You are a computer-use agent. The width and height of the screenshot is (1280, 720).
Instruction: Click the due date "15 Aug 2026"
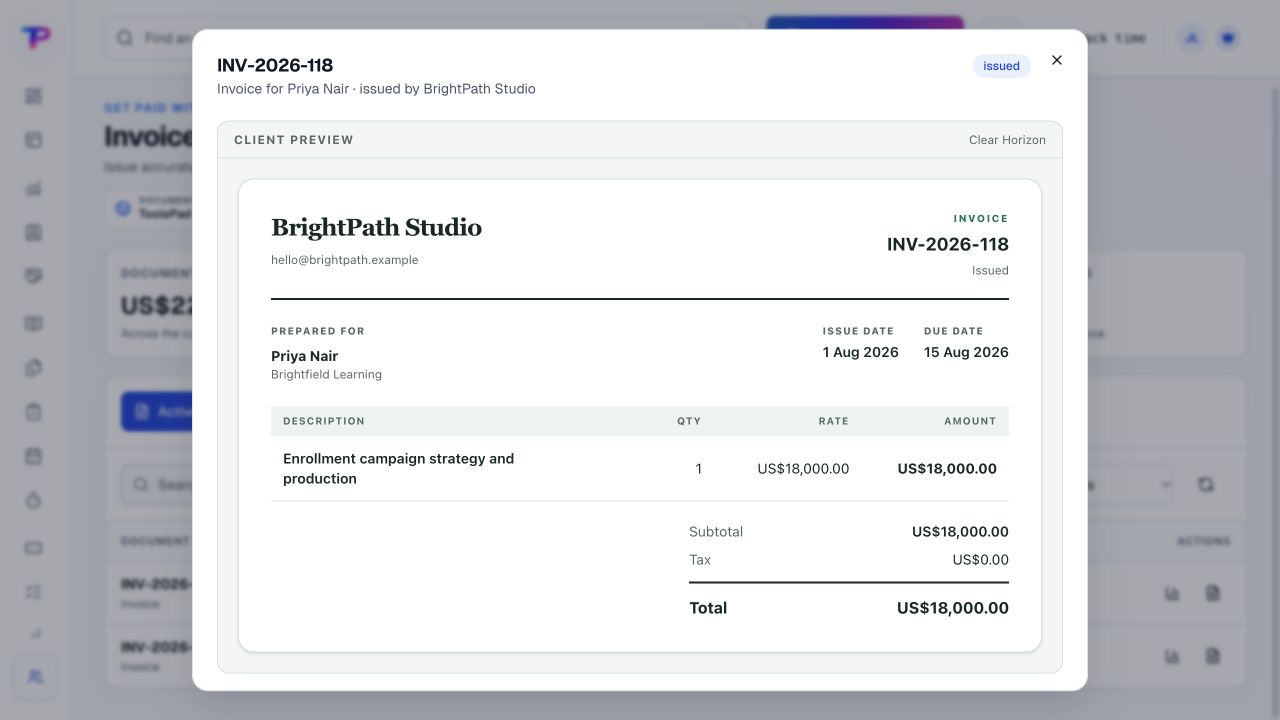point(966,352)
